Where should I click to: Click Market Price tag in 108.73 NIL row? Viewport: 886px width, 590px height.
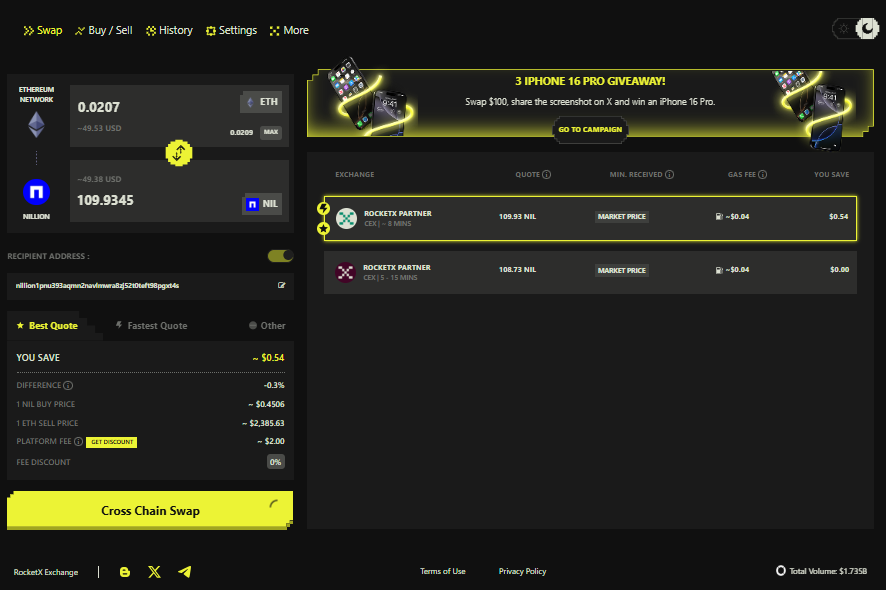click(x=622, y=270)
